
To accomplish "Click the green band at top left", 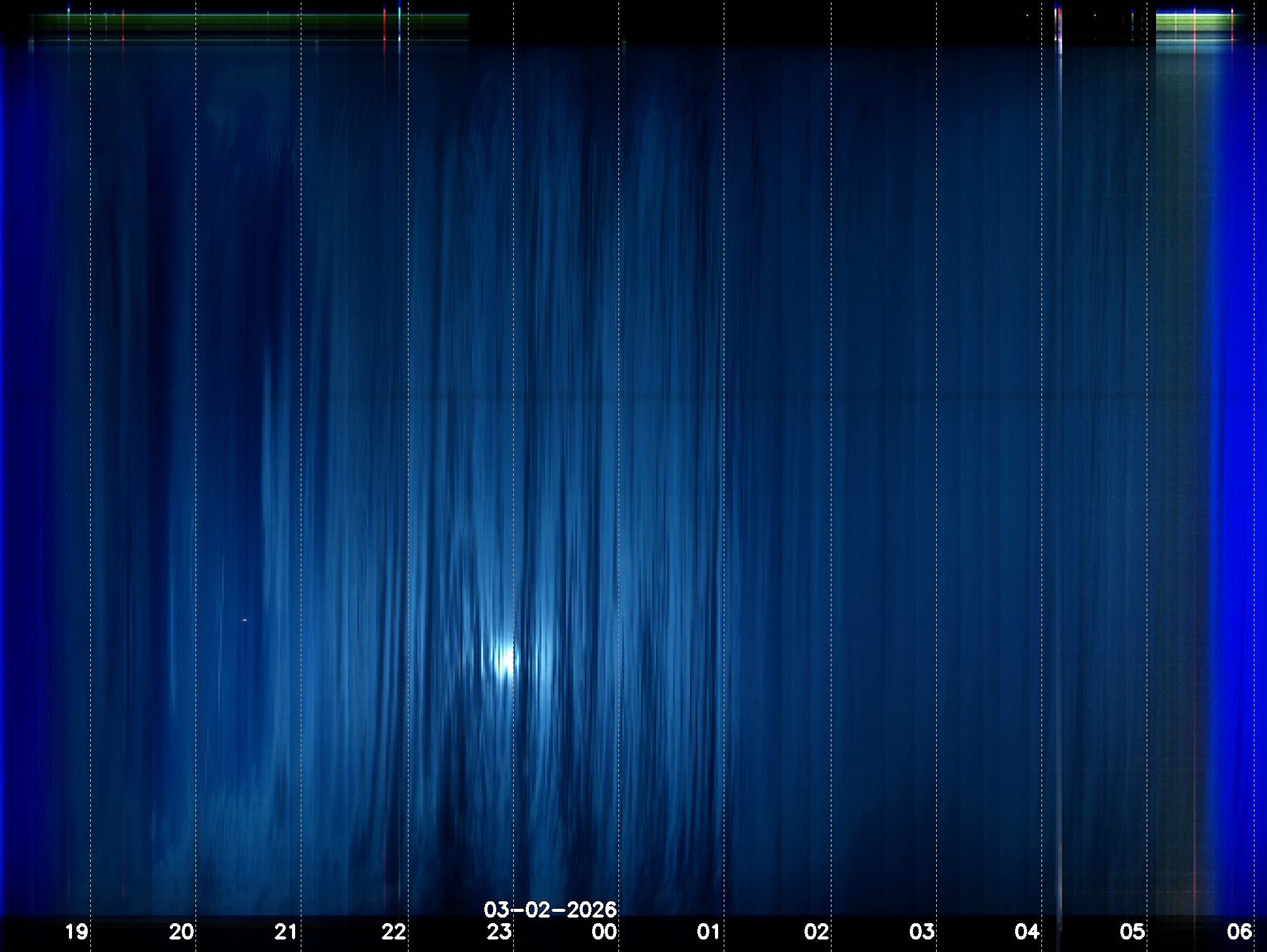I will pos(251,20).
